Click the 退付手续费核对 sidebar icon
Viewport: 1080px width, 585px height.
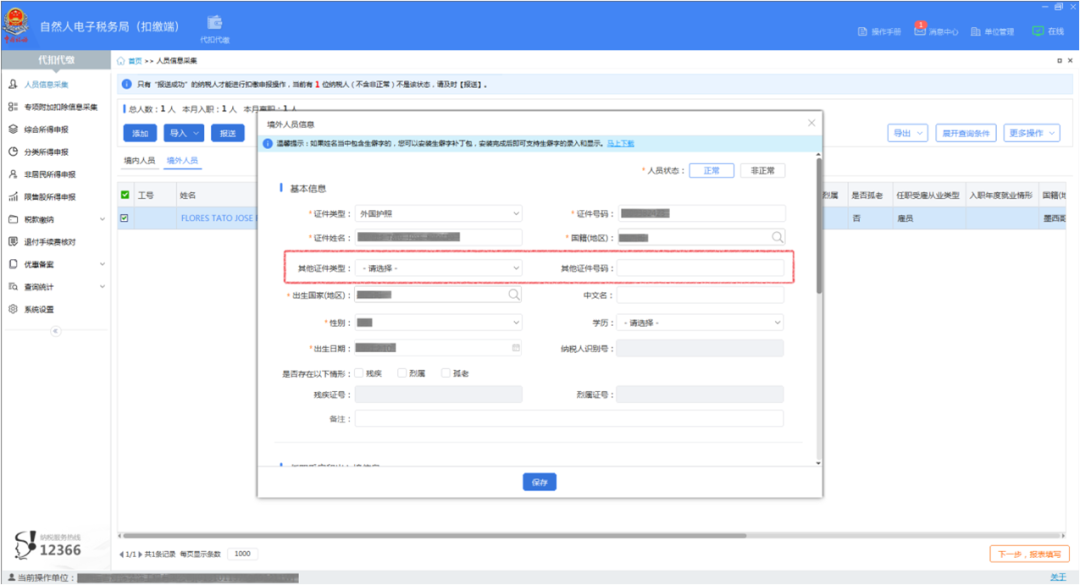(x=13, y=242)
